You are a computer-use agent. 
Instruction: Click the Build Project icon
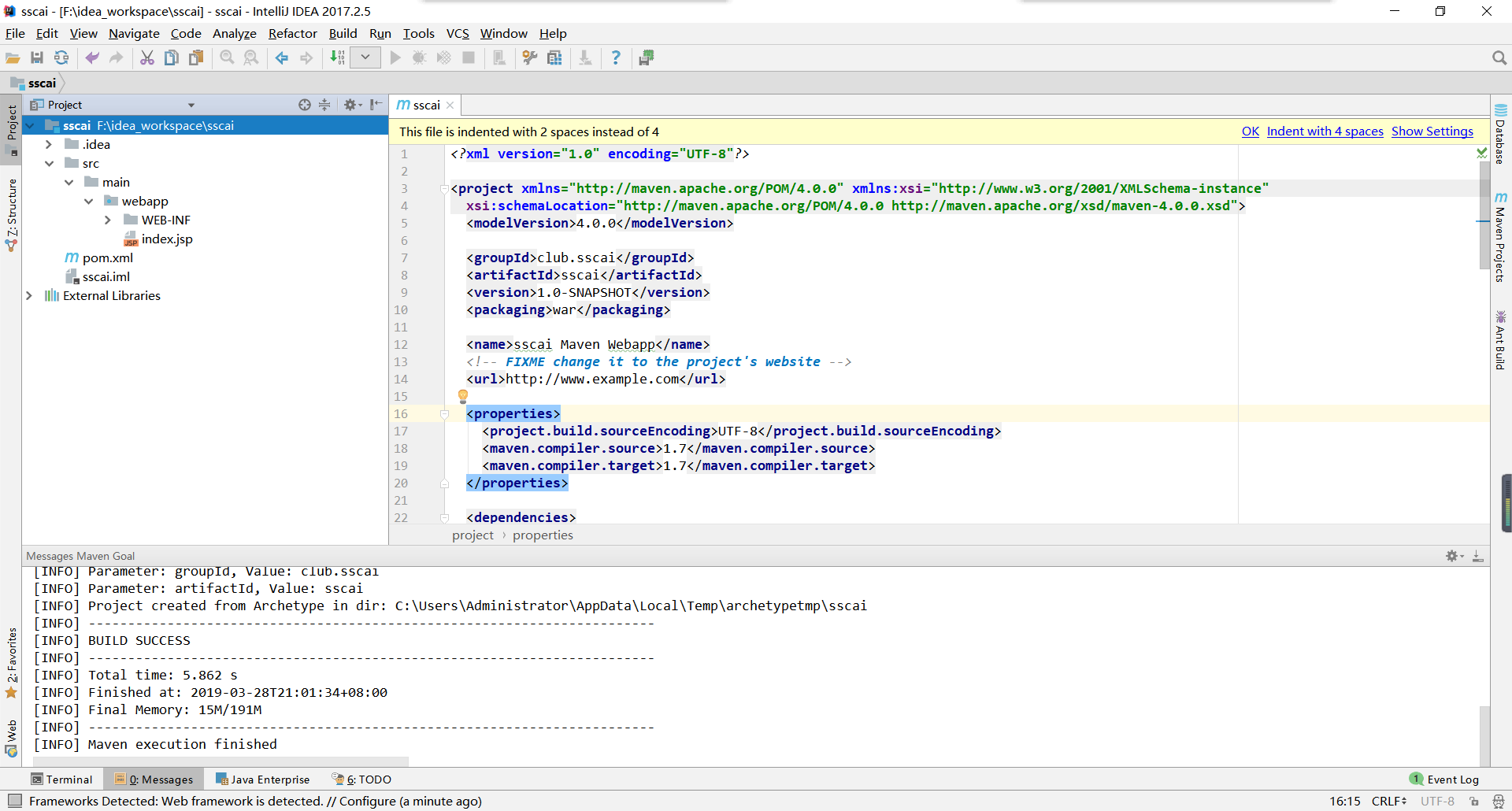(x=337, y=57)
